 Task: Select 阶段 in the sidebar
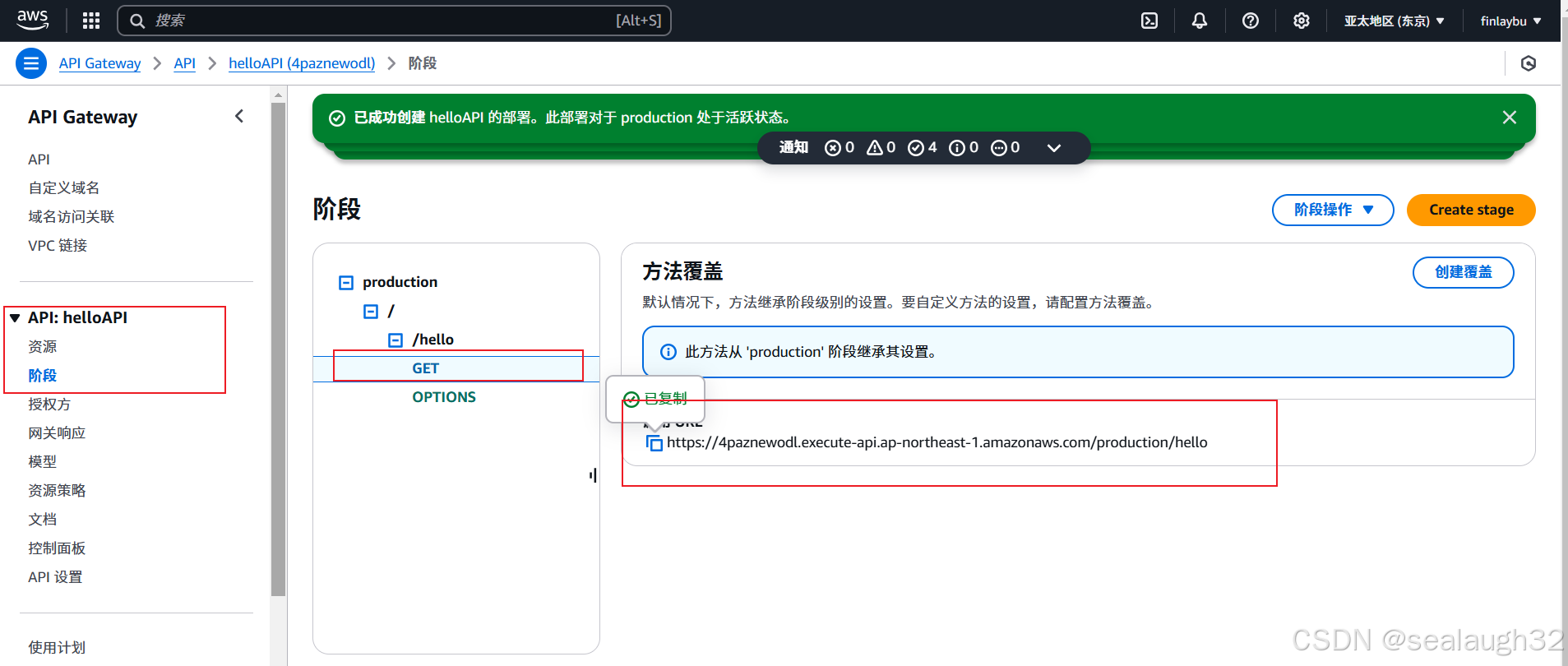[43, 376]
